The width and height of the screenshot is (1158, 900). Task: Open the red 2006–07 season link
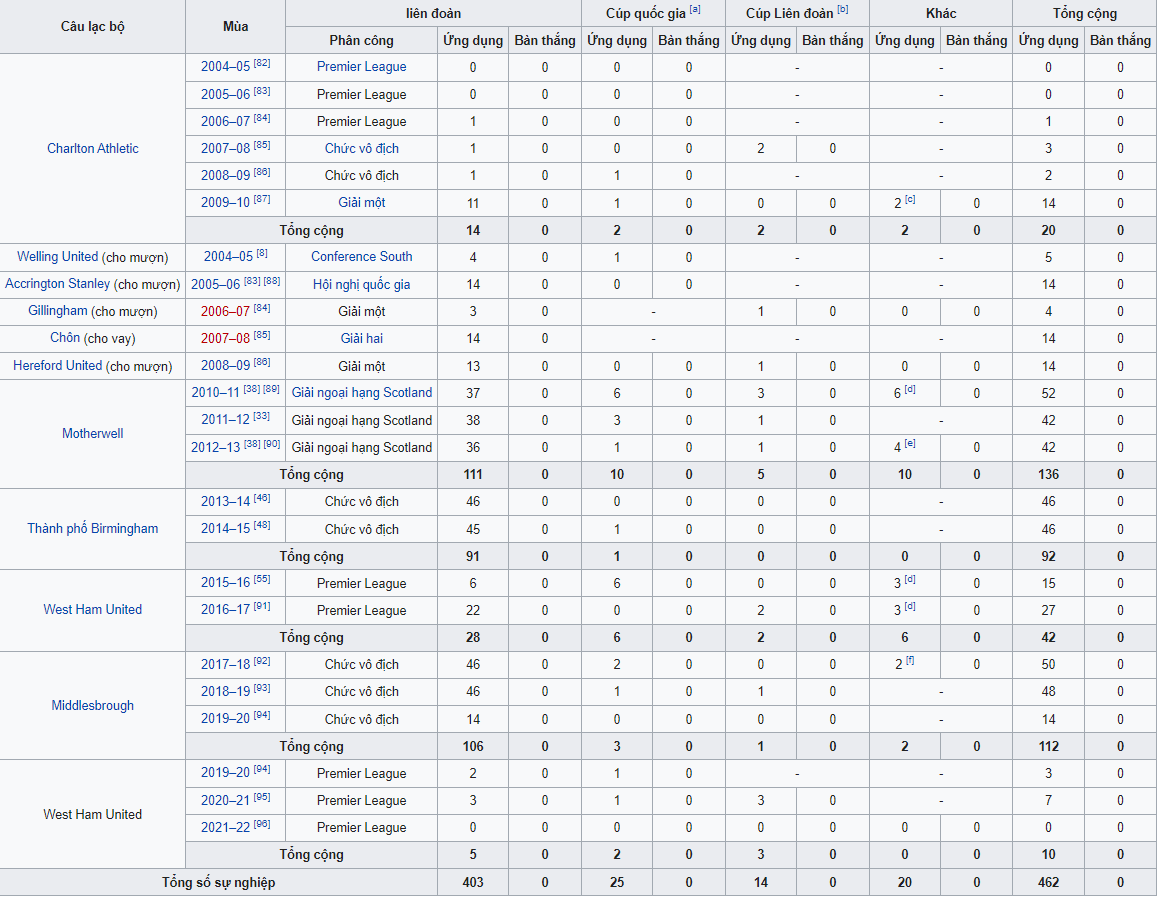pos(225,312)
